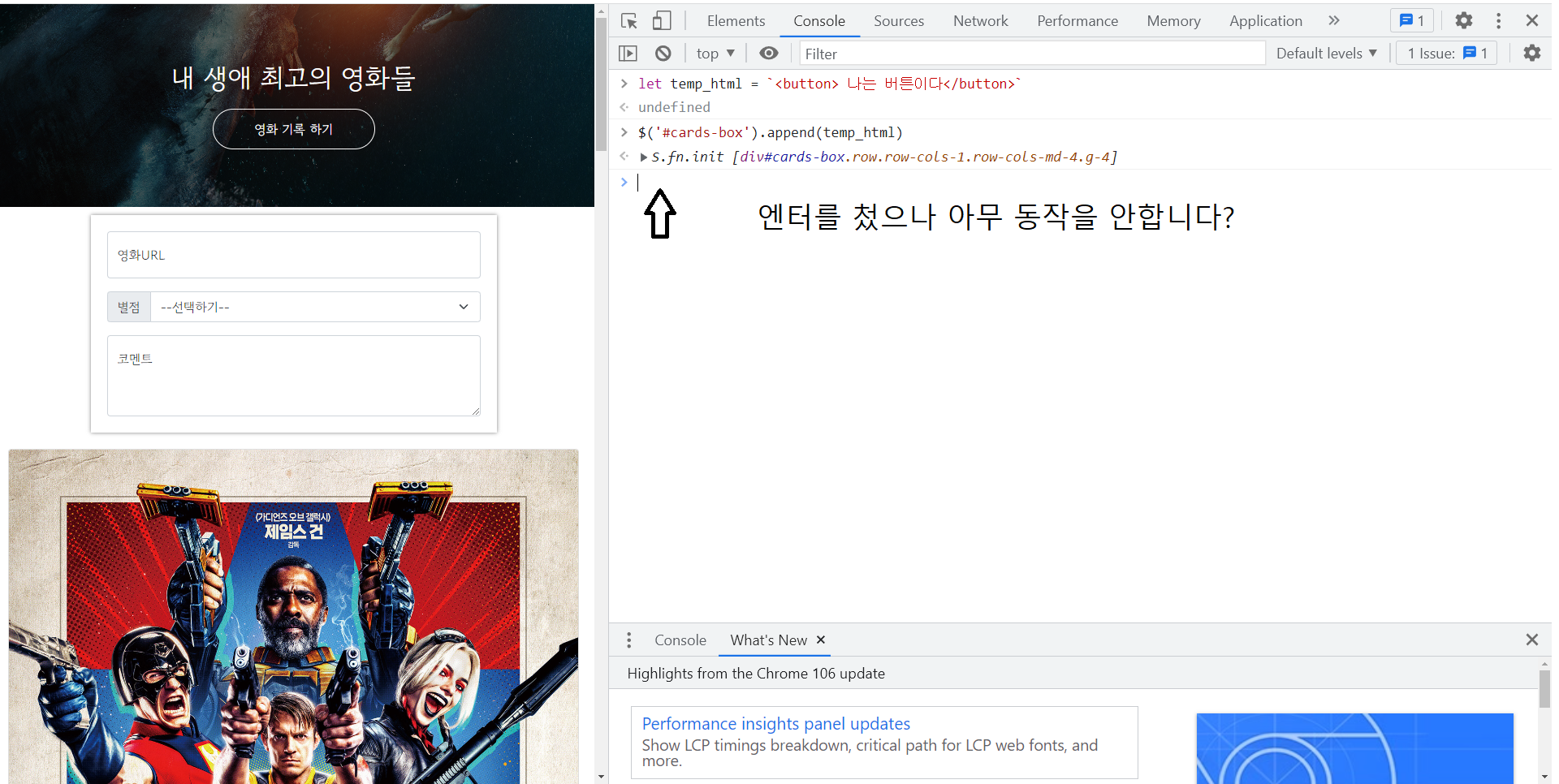
Task: Toggle the console sidebar icon
Action: [628, 54]
